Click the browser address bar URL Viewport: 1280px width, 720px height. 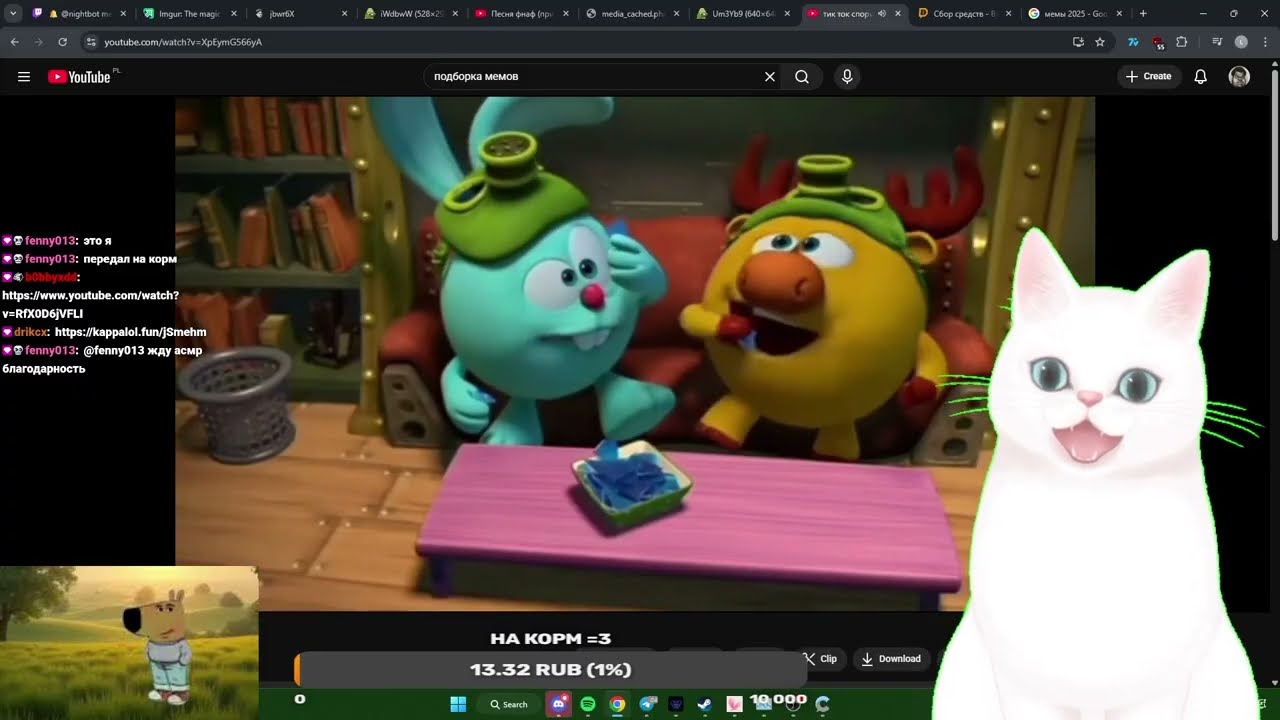[x=183, y=42]
